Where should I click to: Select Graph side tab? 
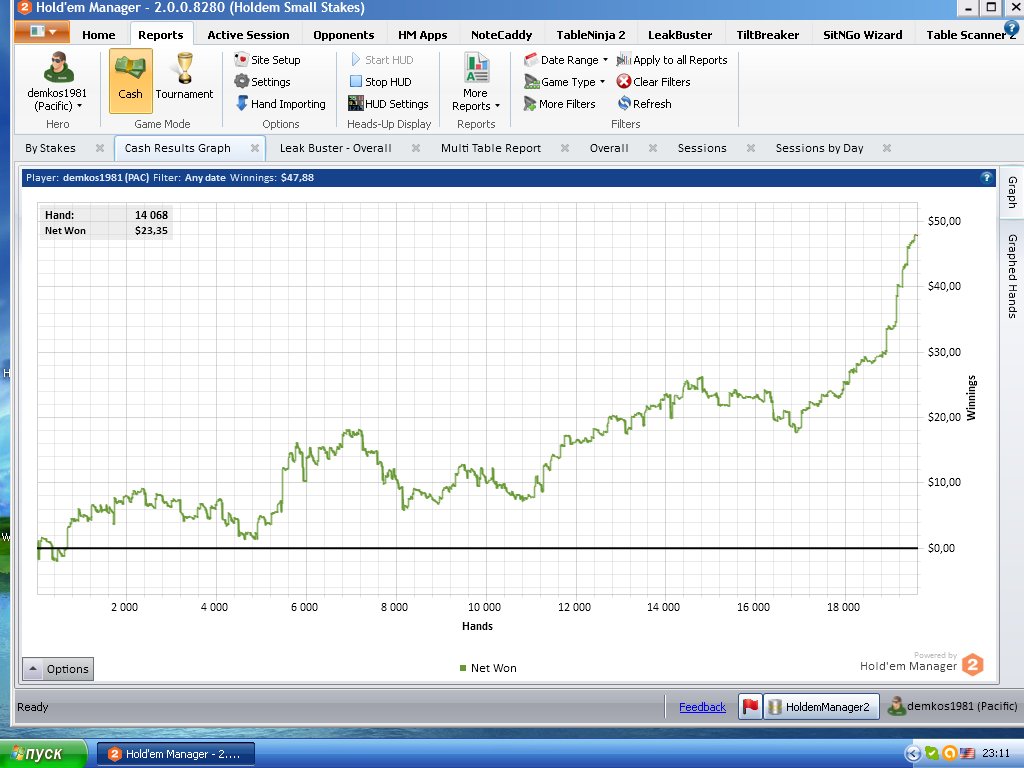pyautogui.click(x=1012, y=192)
